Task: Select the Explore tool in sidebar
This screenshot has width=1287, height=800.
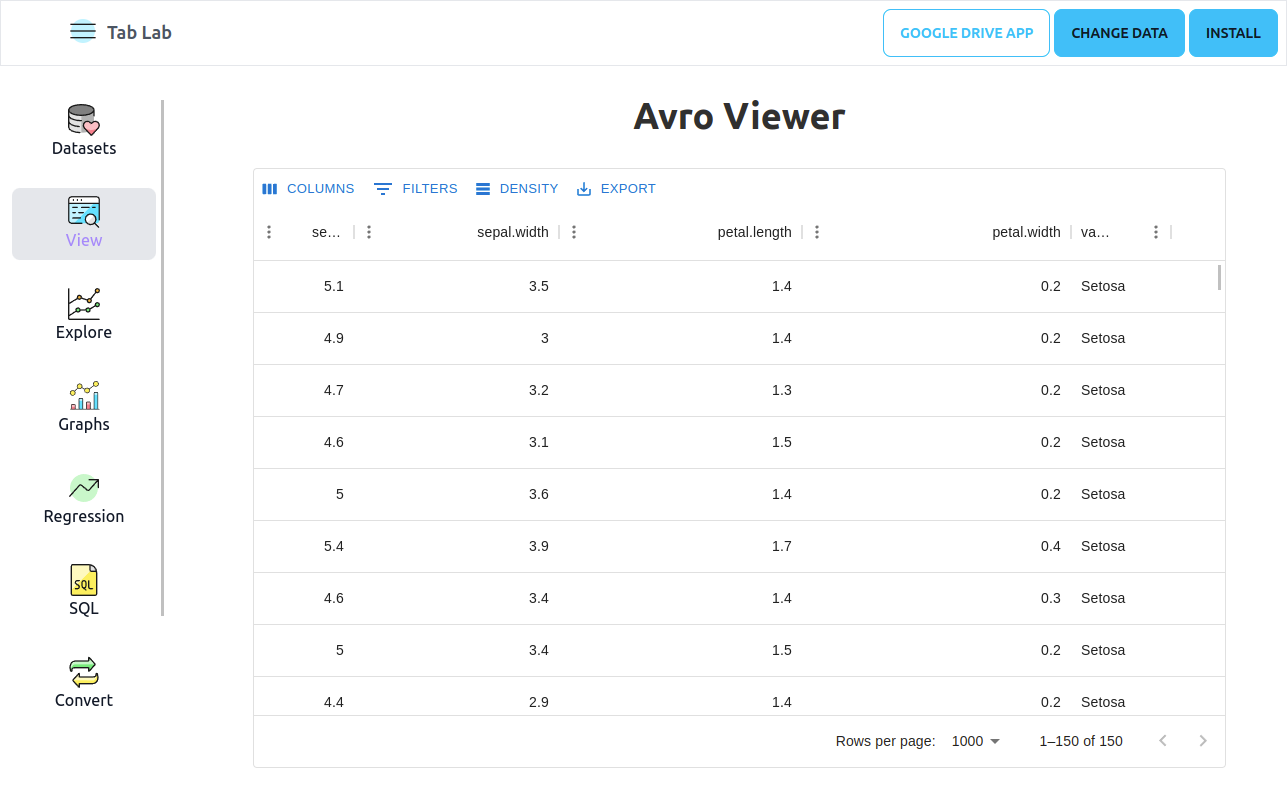Action: coord(83,312)
